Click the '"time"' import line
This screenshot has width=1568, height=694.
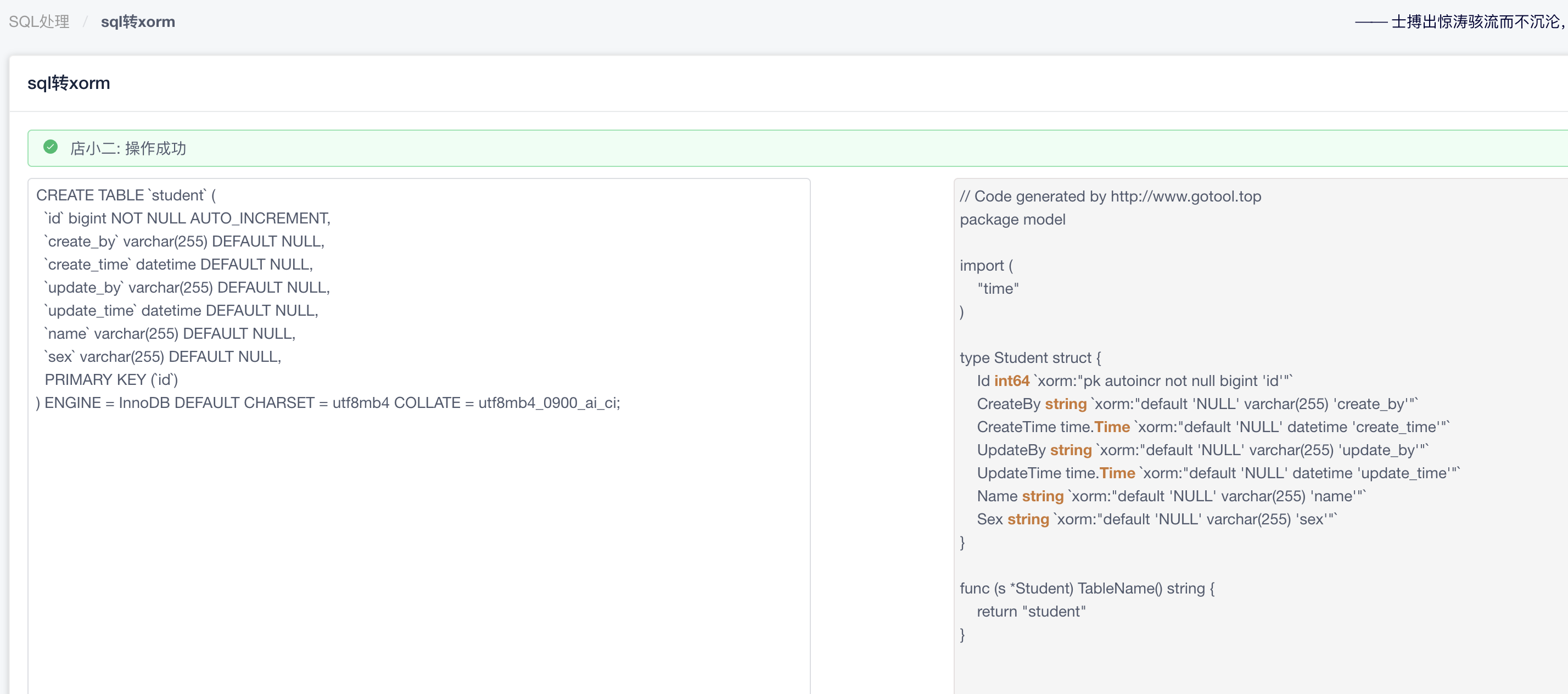coord(998,289)
